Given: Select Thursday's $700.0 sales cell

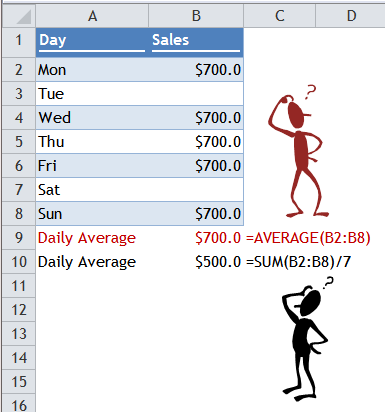Looking at the screenshot, I should coord(196,142).
